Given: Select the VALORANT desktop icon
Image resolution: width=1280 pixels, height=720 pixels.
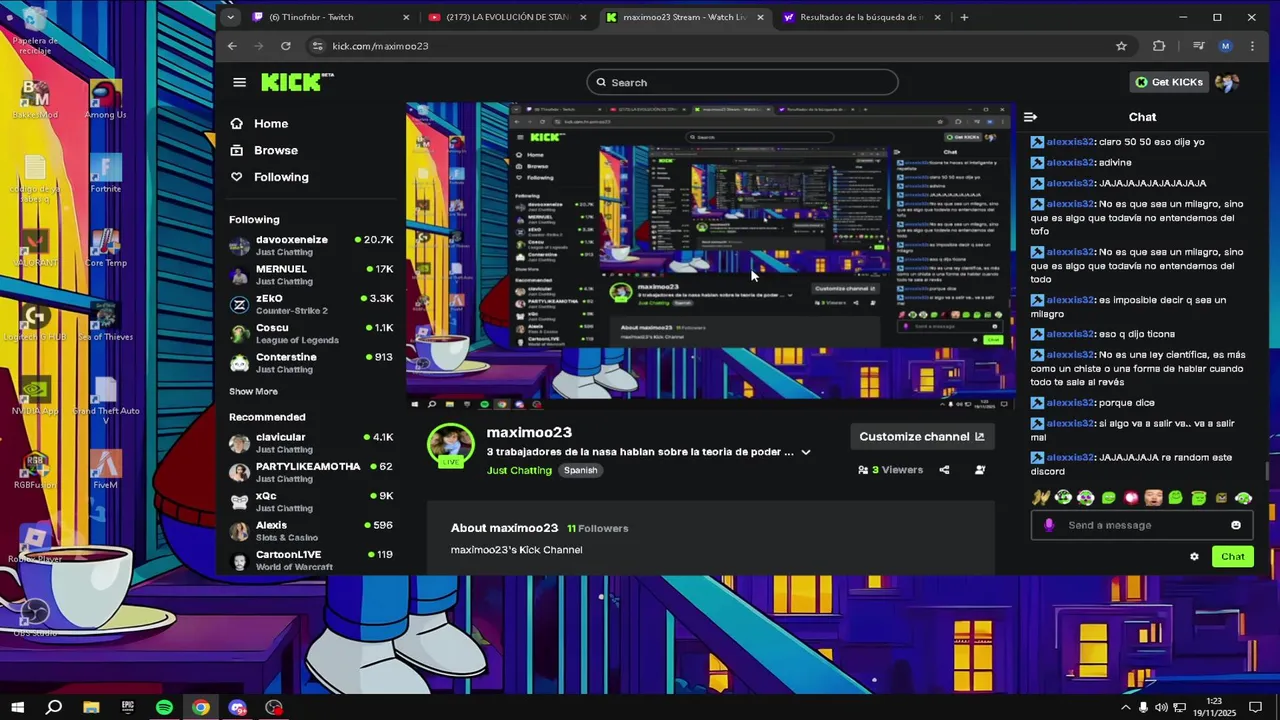Looking at the screenshot, I should (35, 247).
